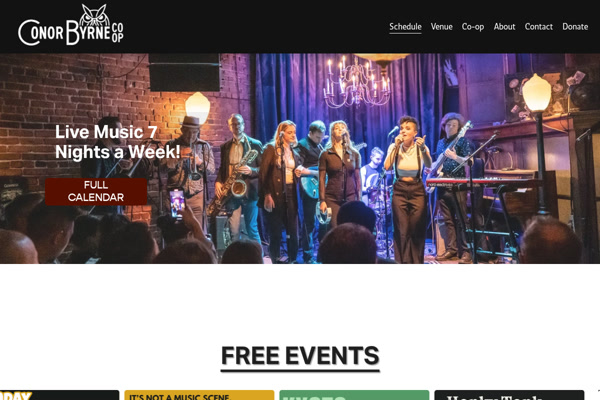
Task: Click the owl icon in the logo
Action: [95, 14]
